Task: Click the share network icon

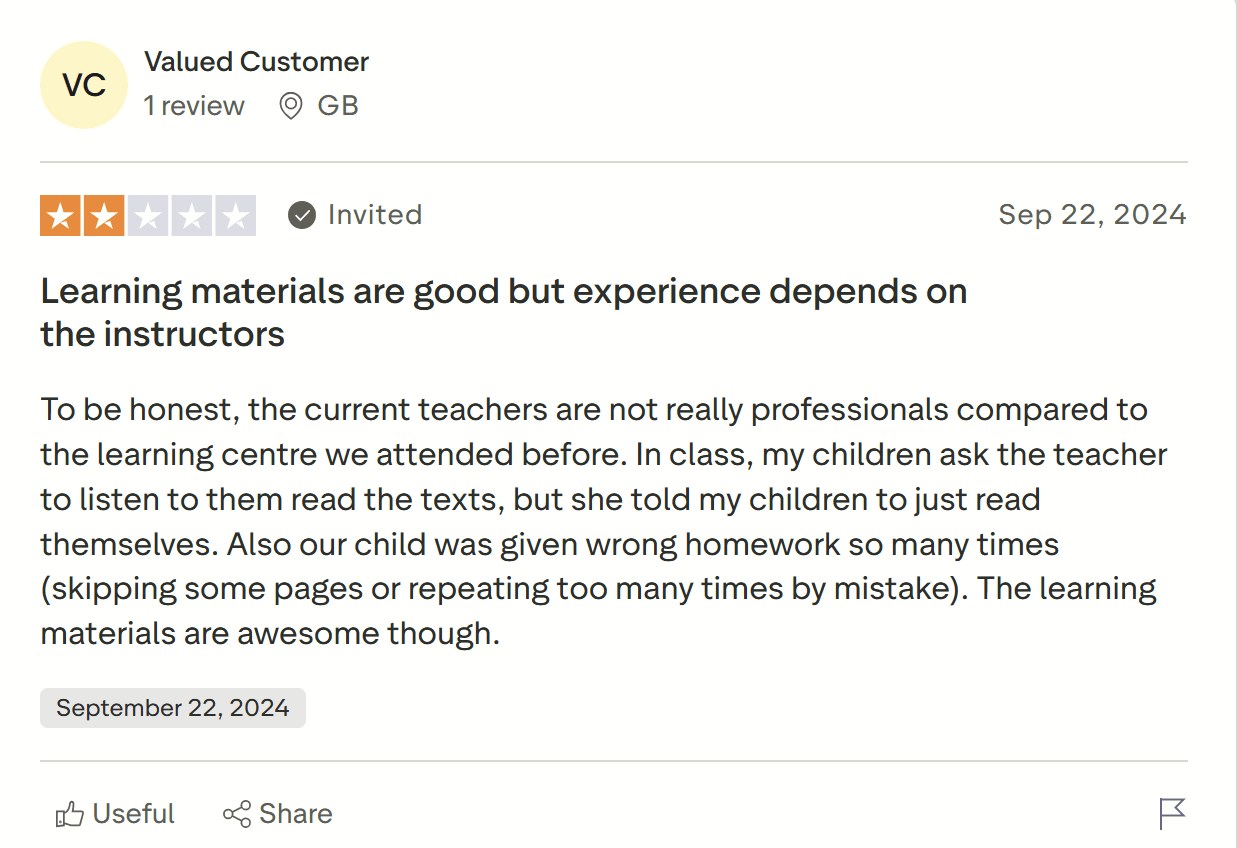Action: point(237,814)
